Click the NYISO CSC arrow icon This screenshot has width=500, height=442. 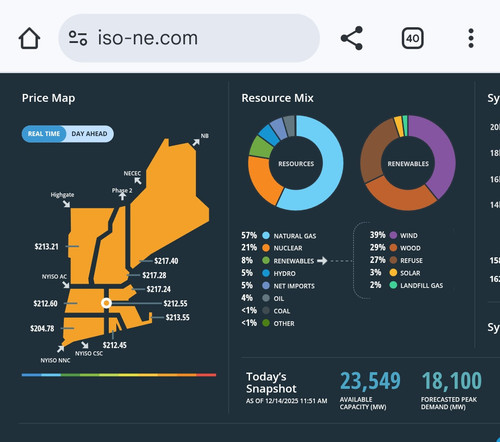pyautogui.click(x=85, y=345)
